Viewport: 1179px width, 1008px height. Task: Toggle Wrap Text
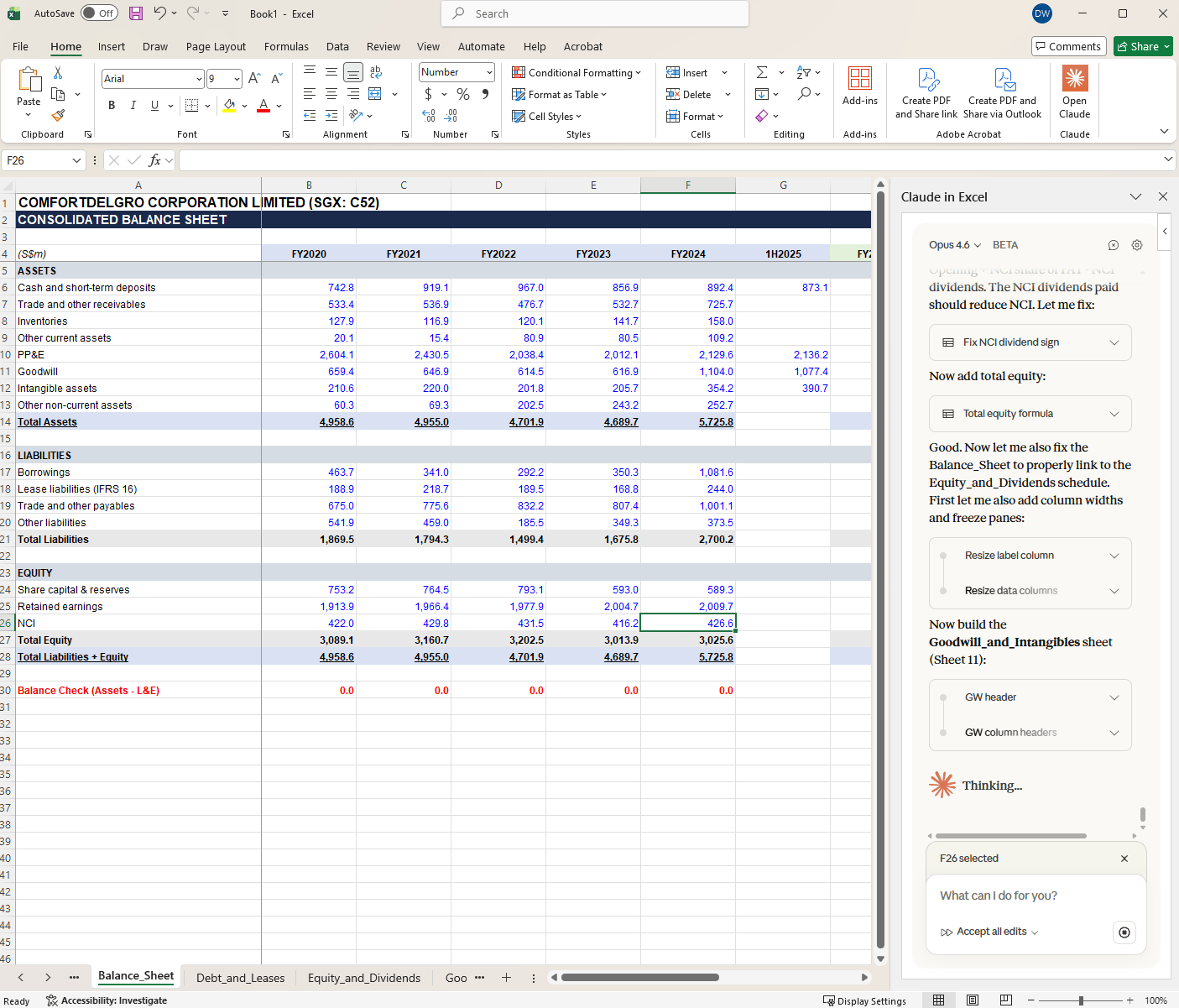pyautogui.click(x=376, y=72)
